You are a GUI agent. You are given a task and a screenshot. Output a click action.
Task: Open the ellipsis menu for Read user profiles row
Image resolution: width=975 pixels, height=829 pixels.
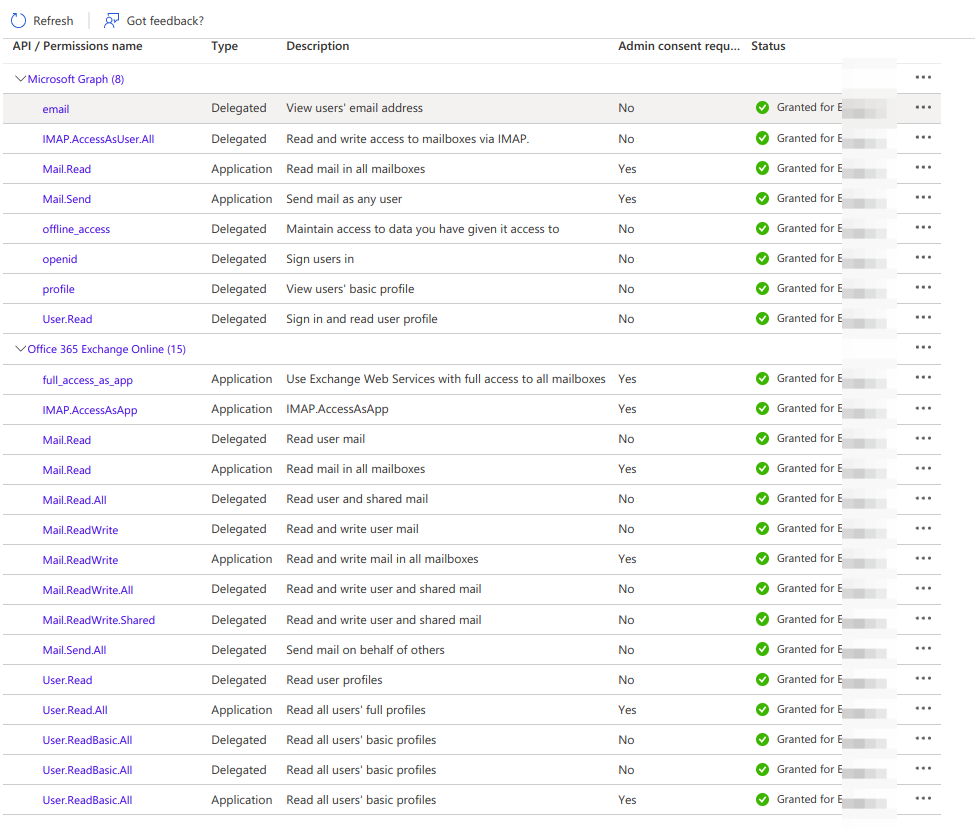pos(923,678)
